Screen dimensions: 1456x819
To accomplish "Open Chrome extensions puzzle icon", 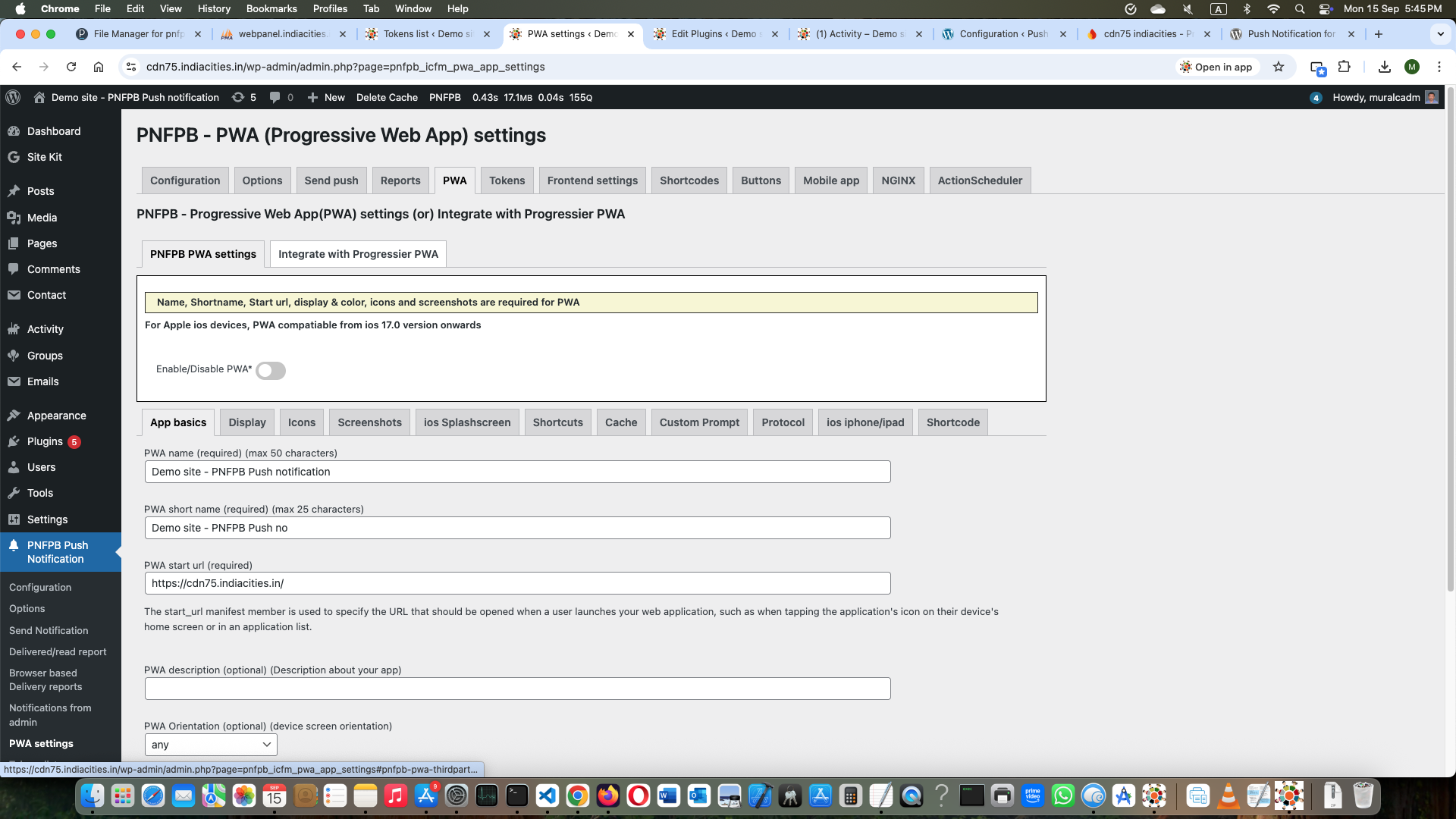I will point(1345,67).
